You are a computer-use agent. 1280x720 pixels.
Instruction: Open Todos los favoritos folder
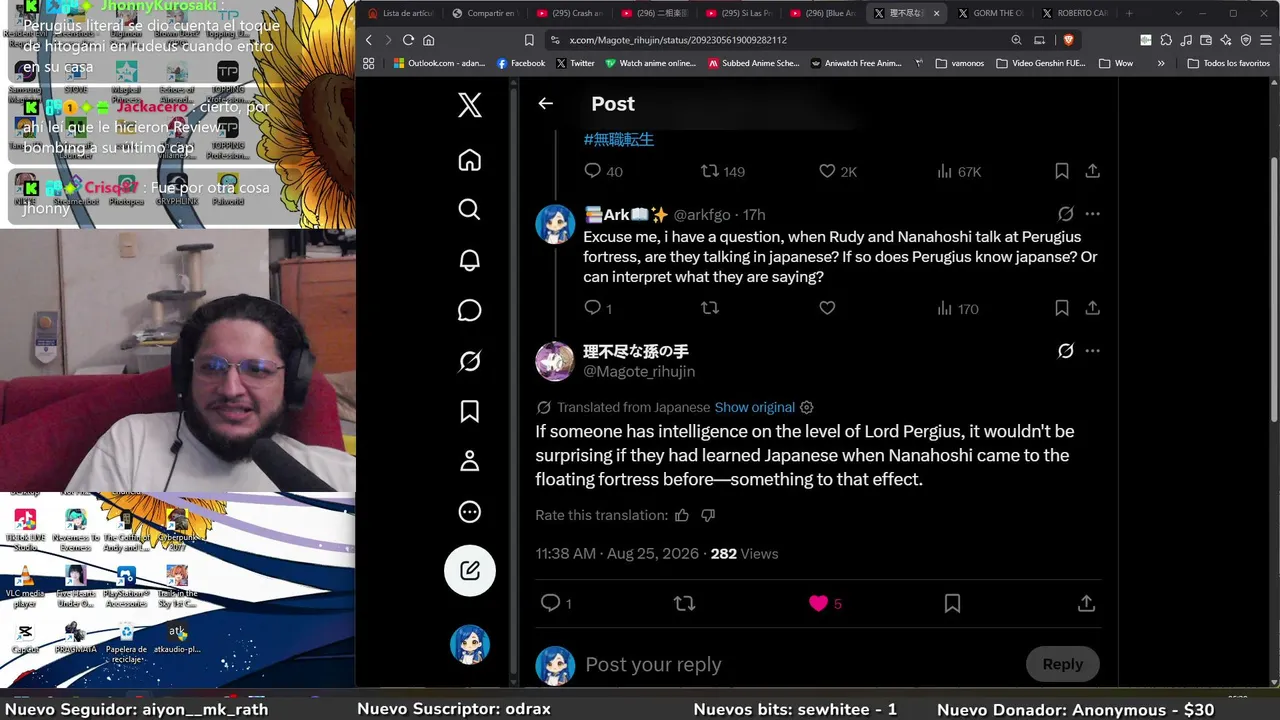pyautogui.click(x=1228, y=63)
